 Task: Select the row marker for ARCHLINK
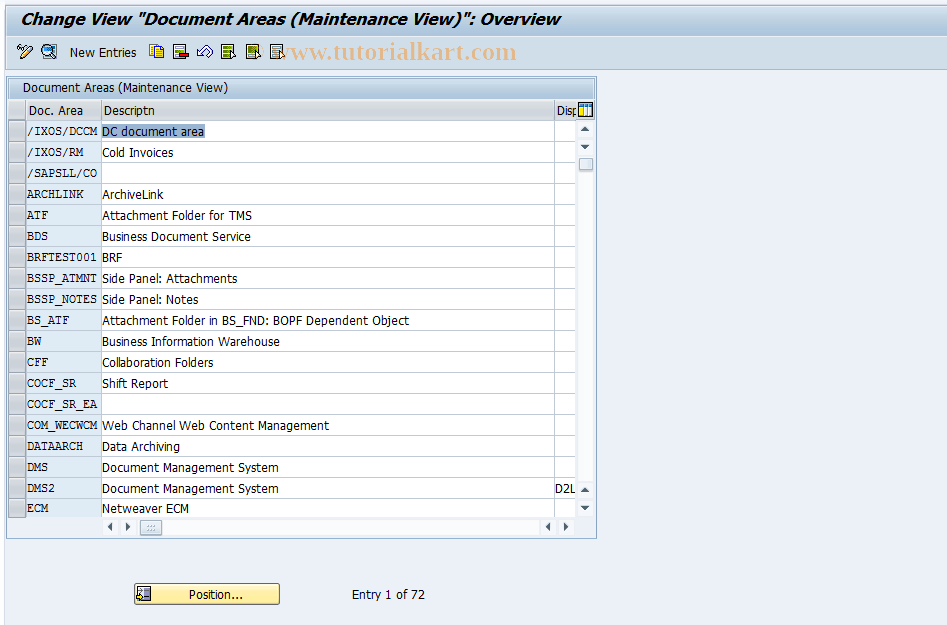pos(15,194)
